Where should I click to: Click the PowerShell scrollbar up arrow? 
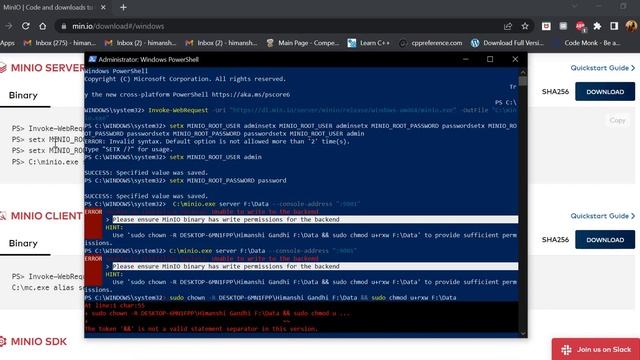pyautogui.click(x=523, y=72)
